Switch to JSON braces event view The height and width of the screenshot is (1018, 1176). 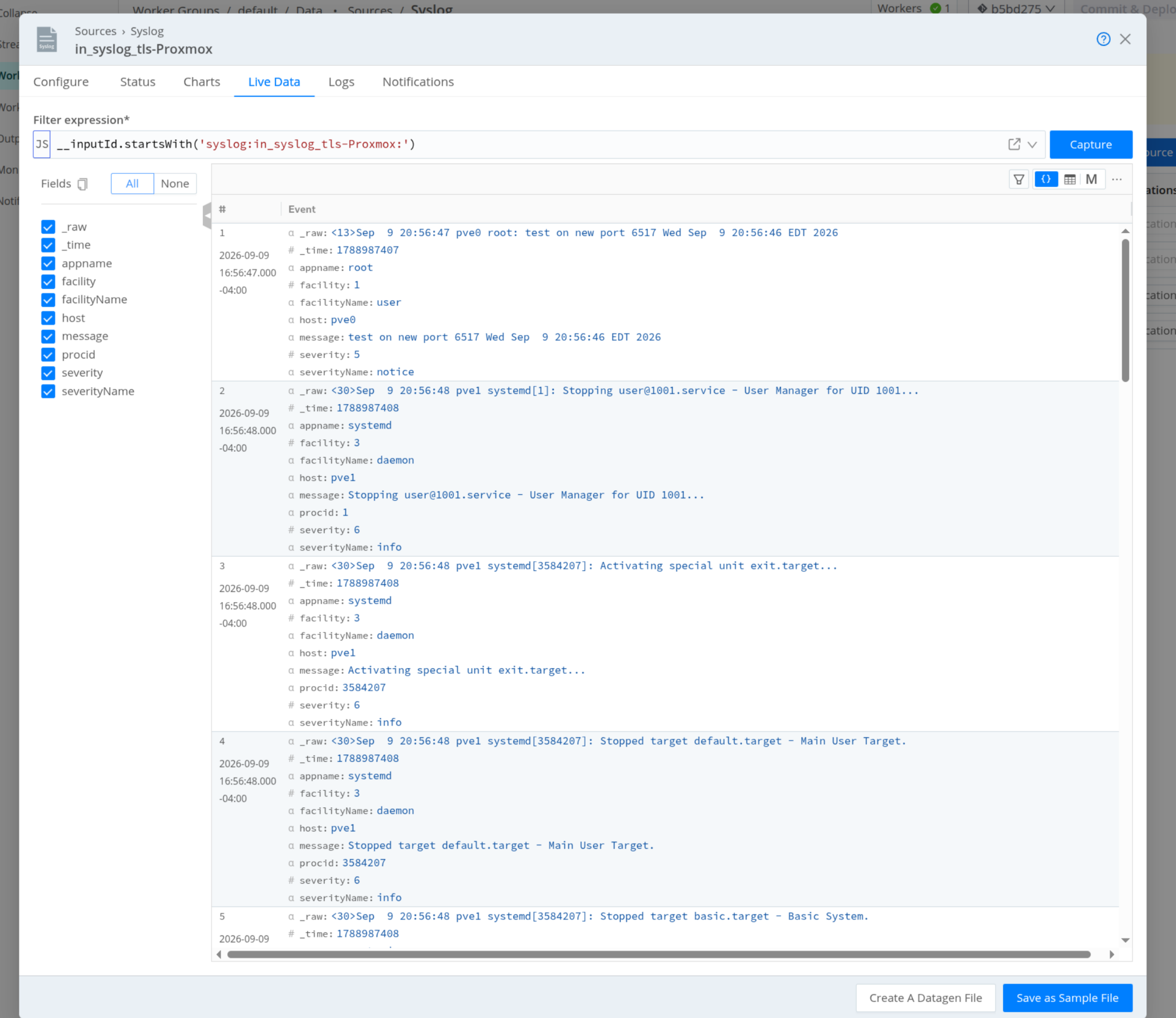click(x=1046, y=180)
